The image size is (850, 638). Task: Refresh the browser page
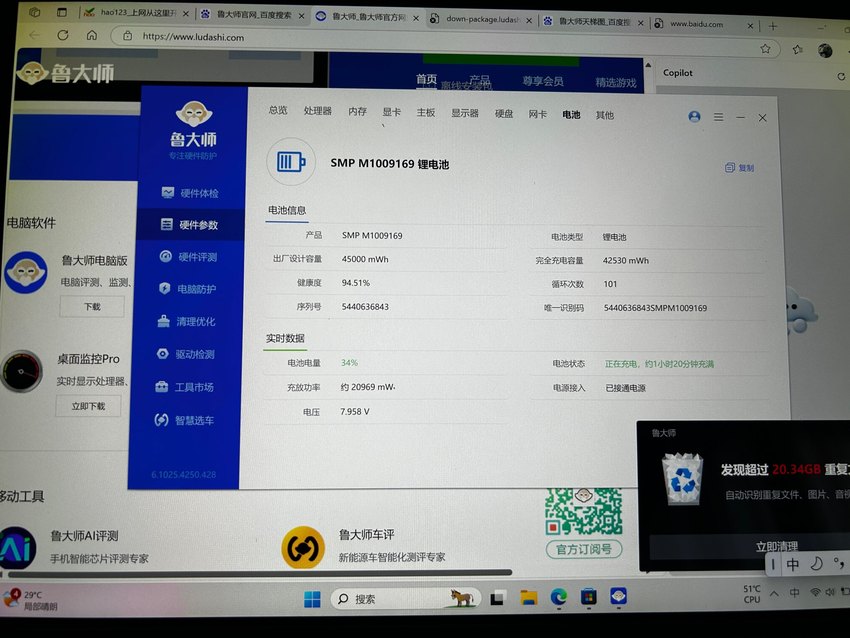(63, 35)
